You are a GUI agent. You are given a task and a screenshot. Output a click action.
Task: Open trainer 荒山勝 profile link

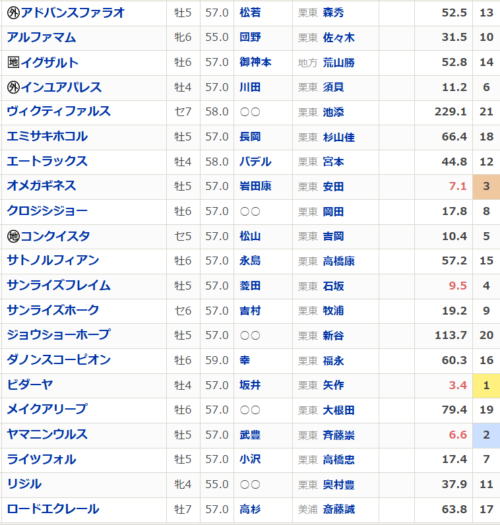338,63
